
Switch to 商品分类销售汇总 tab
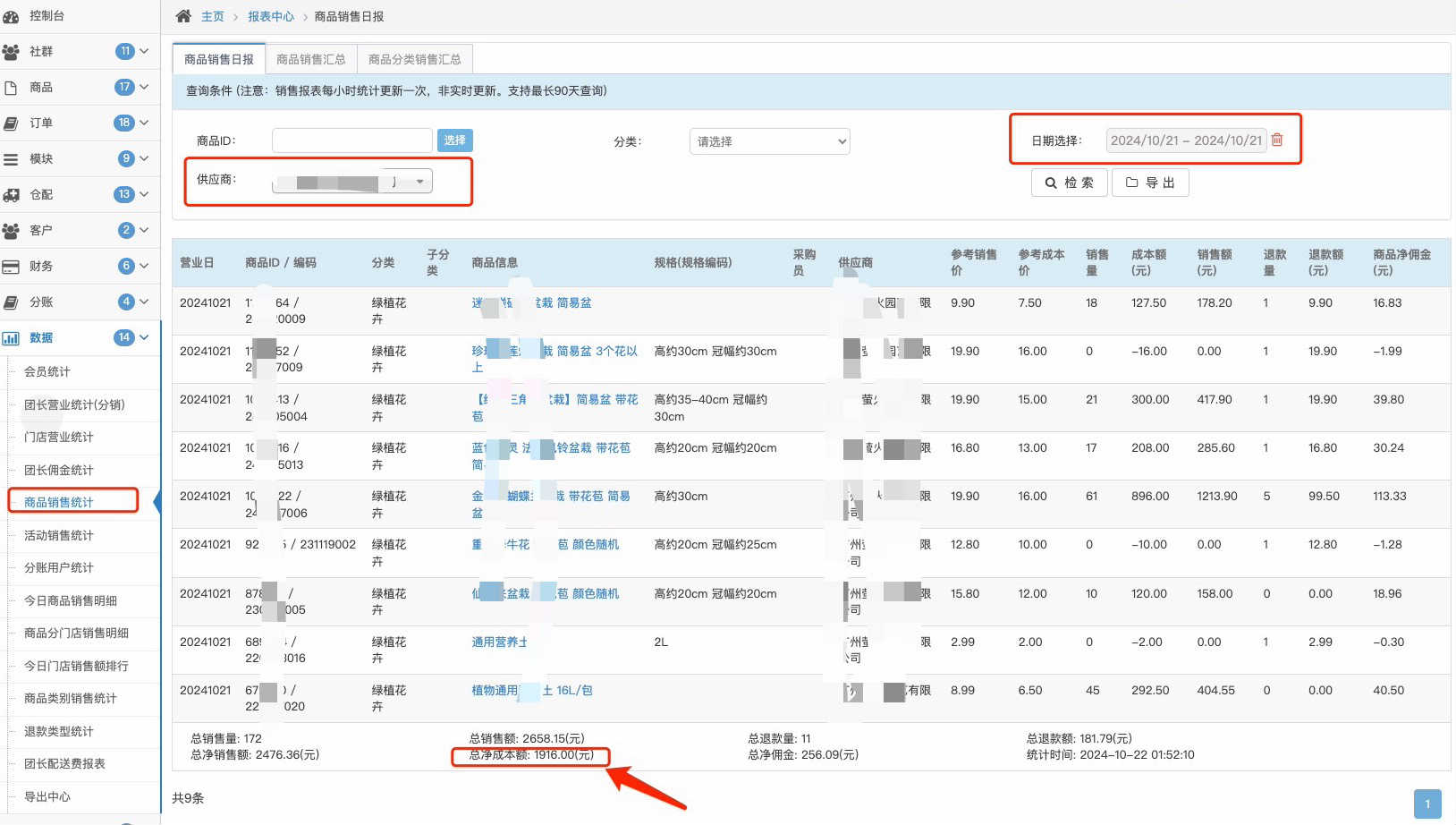[415, 59]
